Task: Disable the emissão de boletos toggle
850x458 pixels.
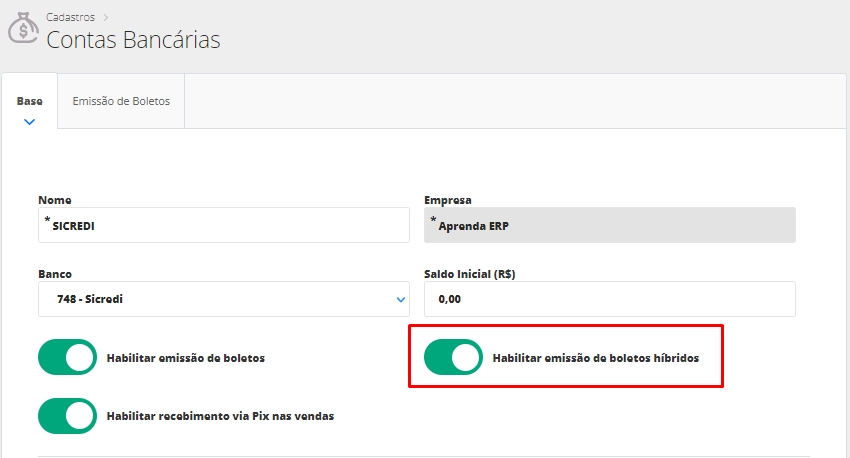Action: [67, 357]
